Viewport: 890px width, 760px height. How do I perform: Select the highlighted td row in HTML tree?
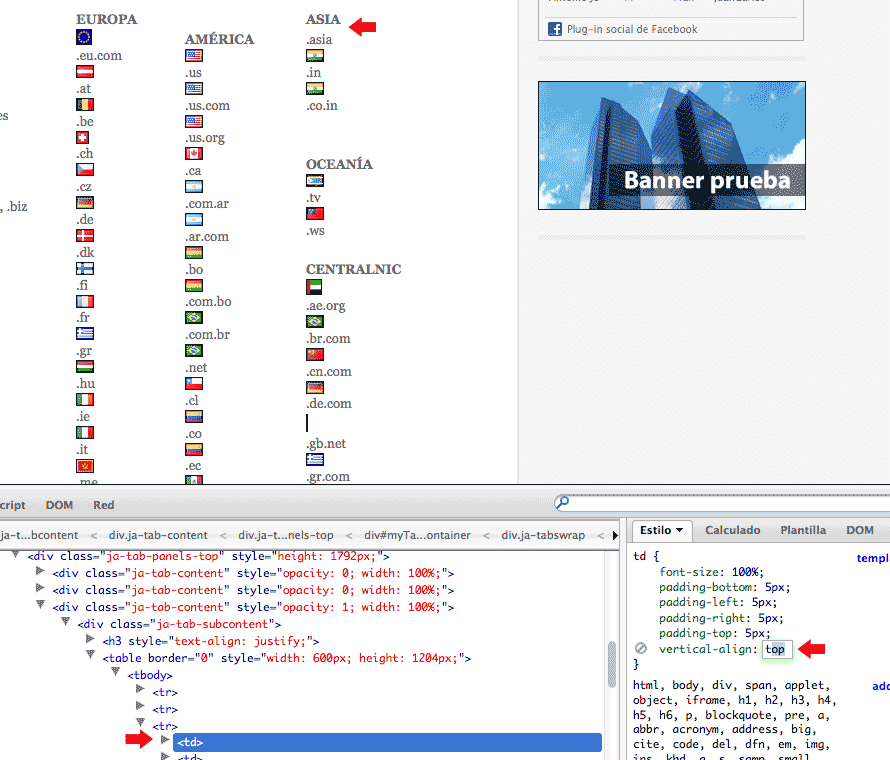tap(387, 742)
